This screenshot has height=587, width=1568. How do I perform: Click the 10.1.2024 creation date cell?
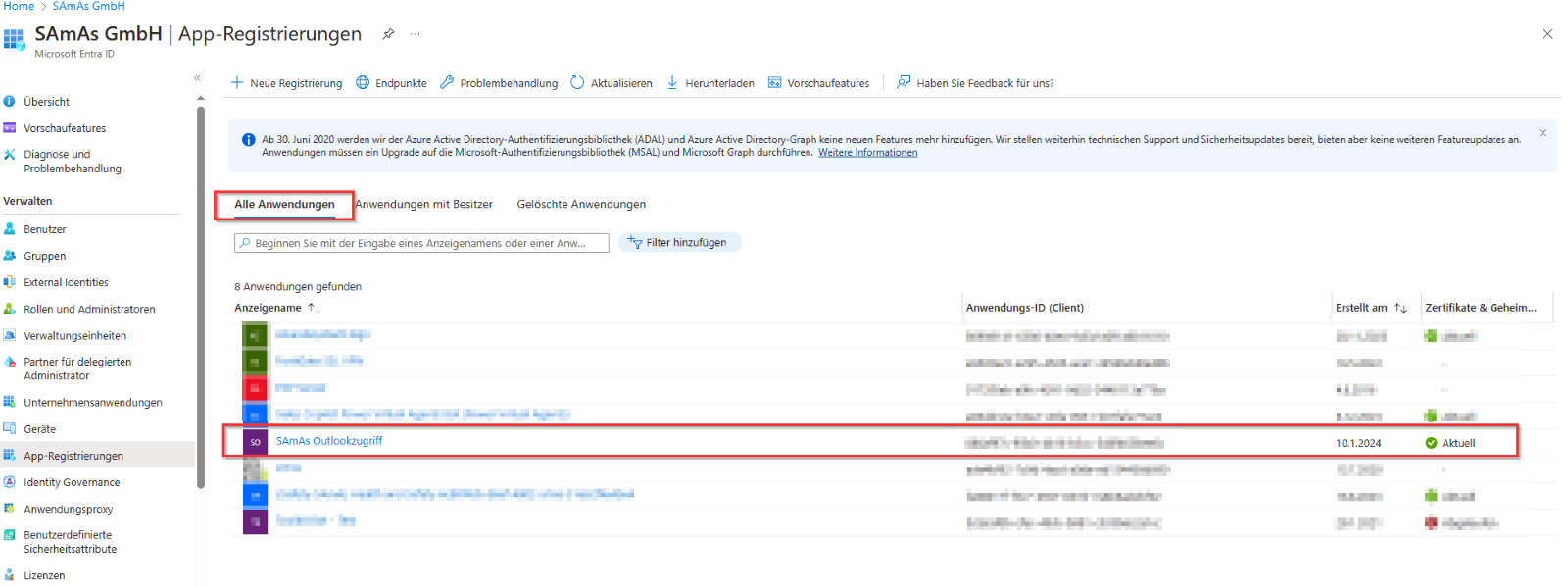point(1358,443)
